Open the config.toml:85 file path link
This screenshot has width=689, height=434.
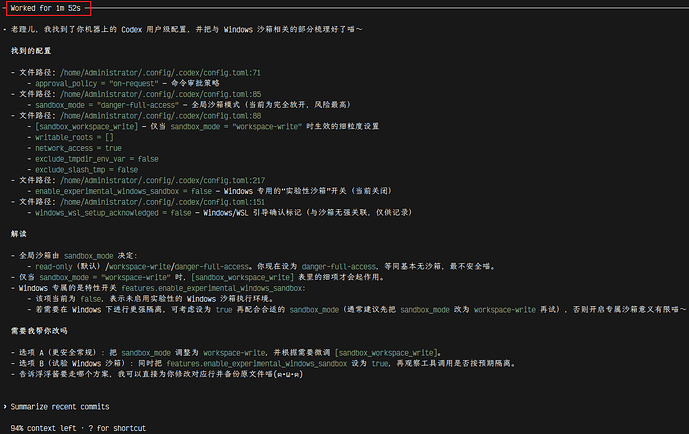(161, 94)
